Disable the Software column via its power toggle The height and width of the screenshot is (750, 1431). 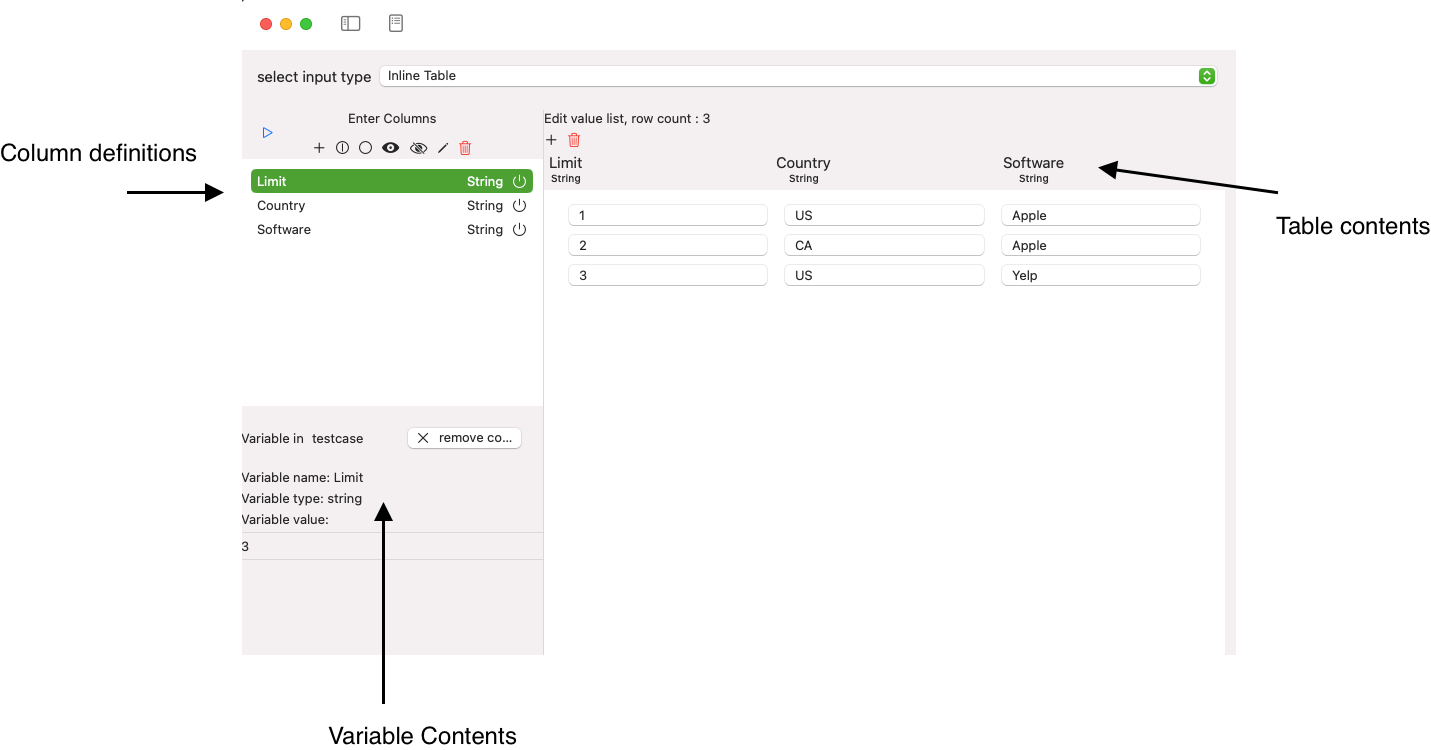pos(519,229)
